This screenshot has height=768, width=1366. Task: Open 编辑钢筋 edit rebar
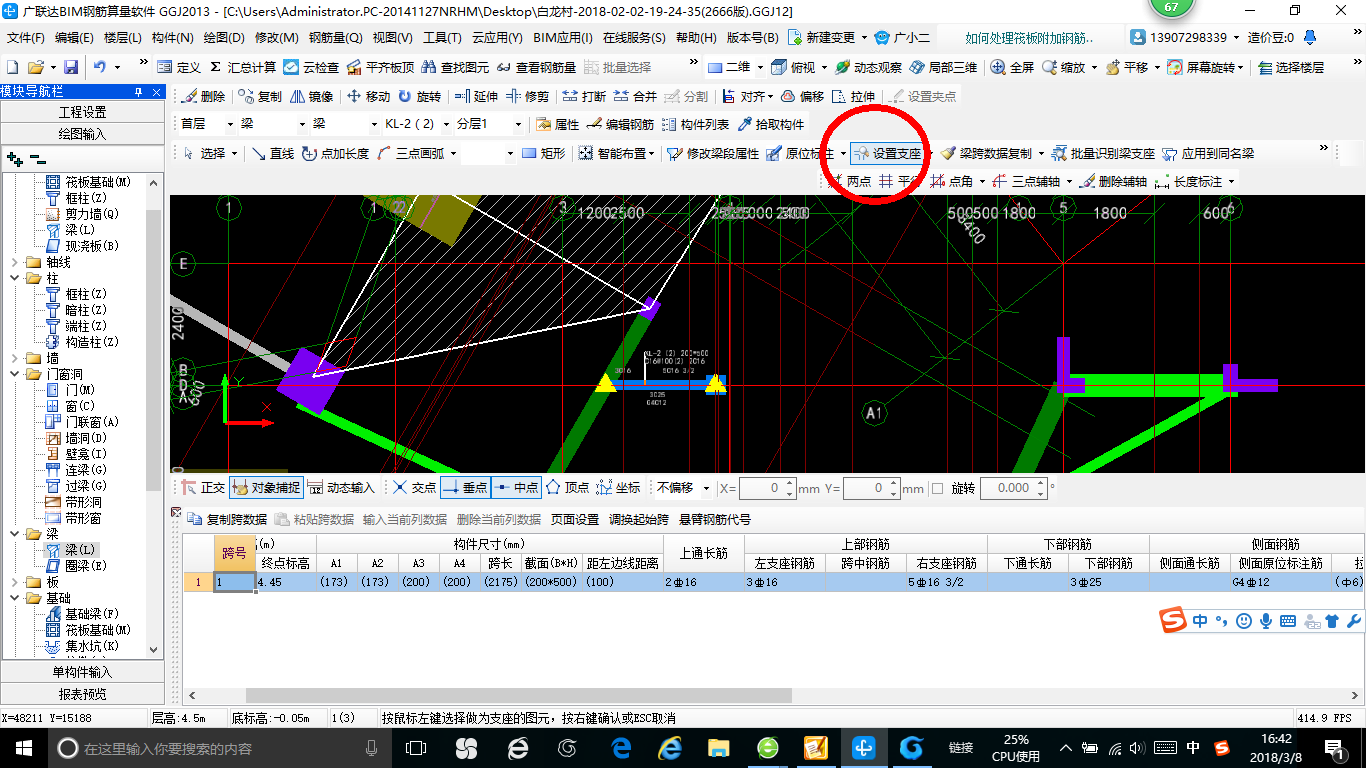point(621,125)
